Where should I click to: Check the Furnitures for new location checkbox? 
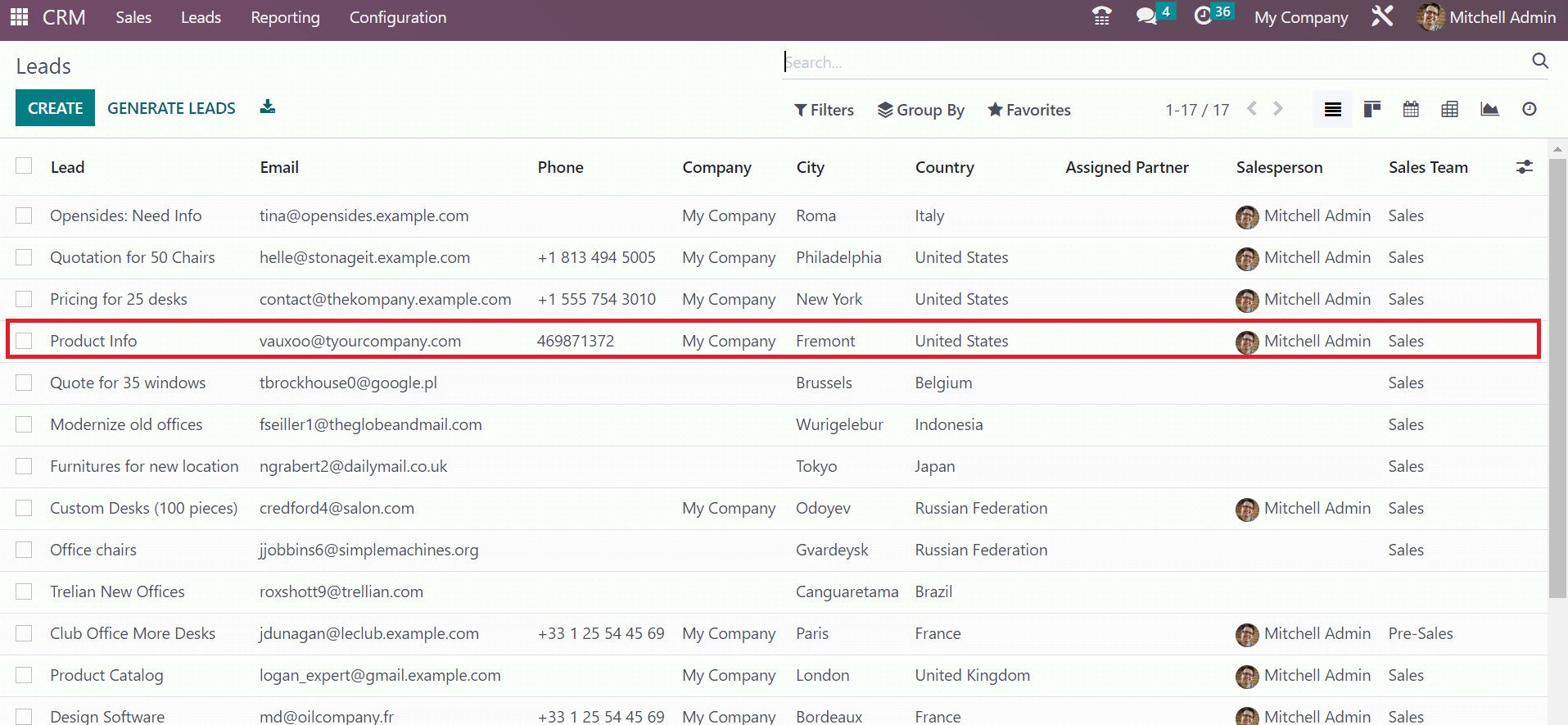click(x=24, y=466)
